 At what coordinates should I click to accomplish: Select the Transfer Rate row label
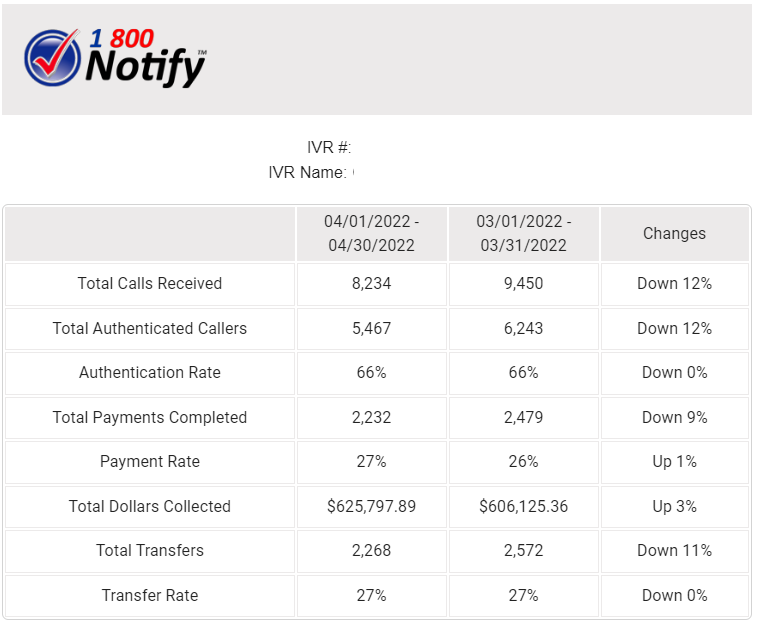point(150,595)
